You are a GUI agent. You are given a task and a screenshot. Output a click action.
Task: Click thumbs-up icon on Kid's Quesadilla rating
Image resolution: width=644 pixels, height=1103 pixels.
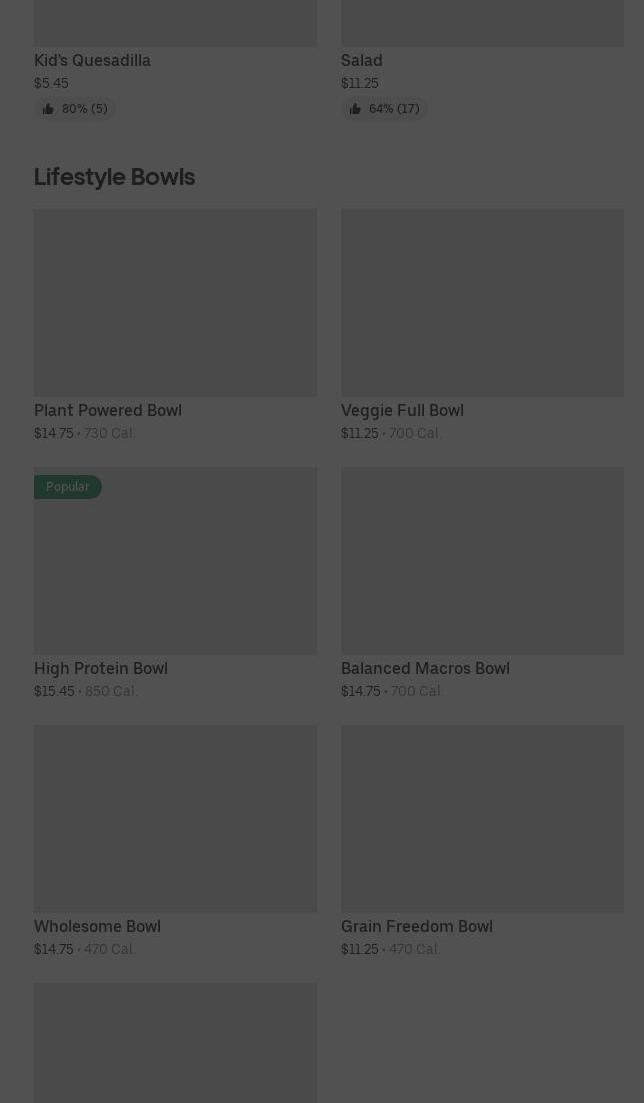pyautogui.click(x=48, y=109)
